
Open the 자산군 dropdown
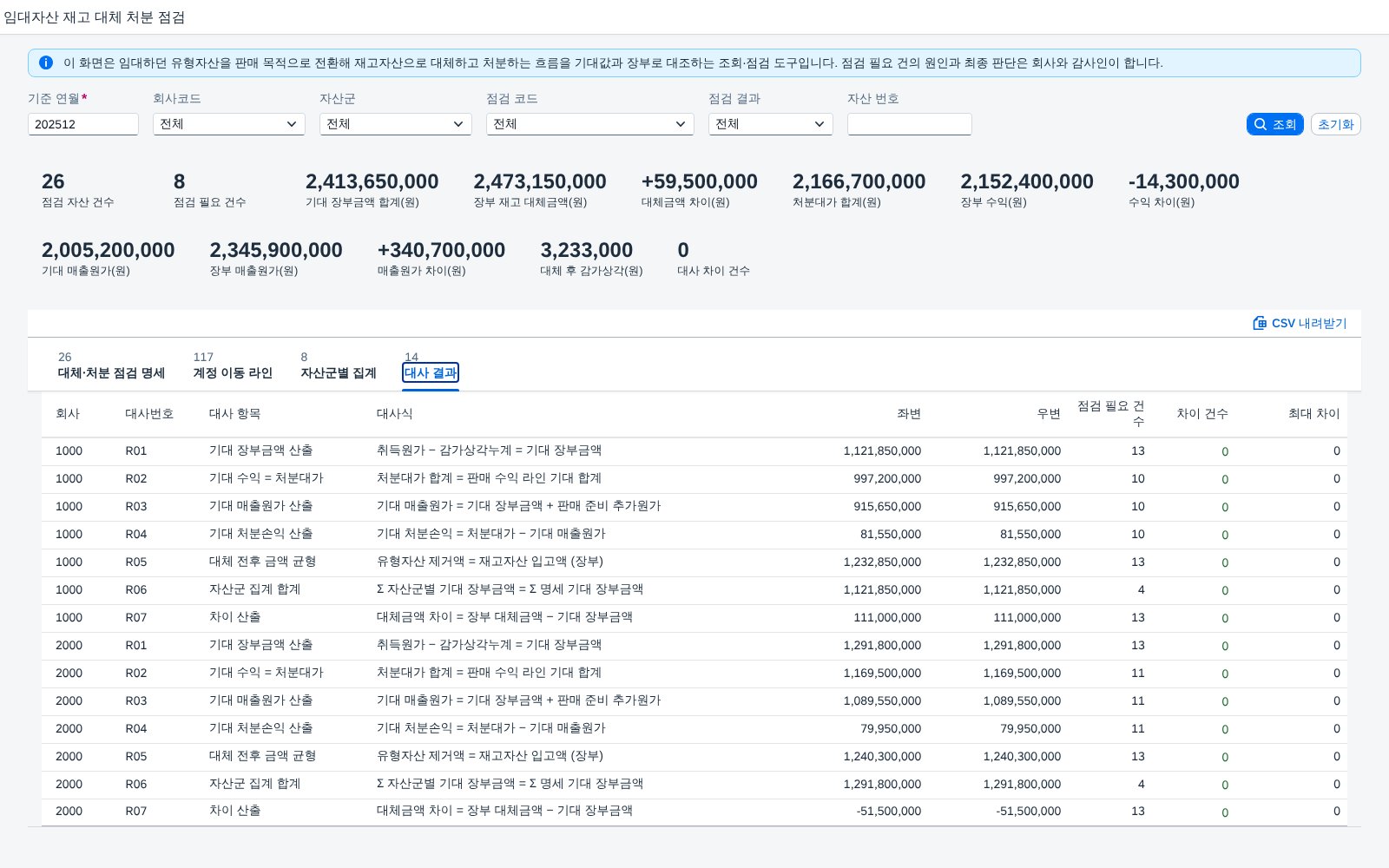pyautogui.click(x=396, y=124)
